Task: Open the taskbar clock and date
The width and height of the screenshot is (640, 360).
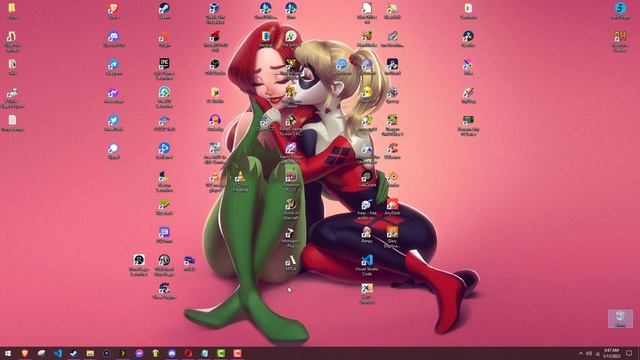Action: pos(611,353)
